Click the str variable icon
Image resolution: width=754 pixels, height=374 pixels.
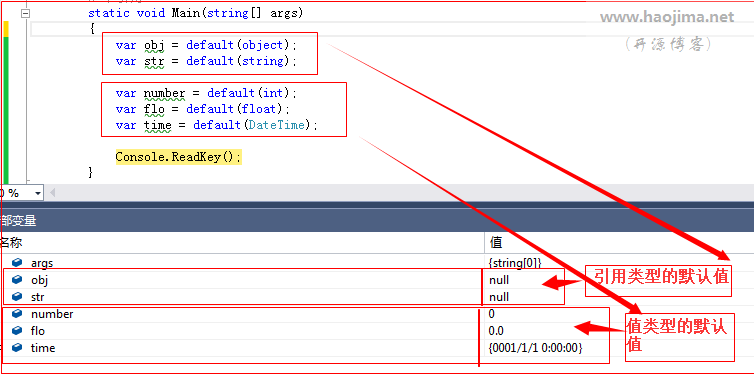[17, 296]
